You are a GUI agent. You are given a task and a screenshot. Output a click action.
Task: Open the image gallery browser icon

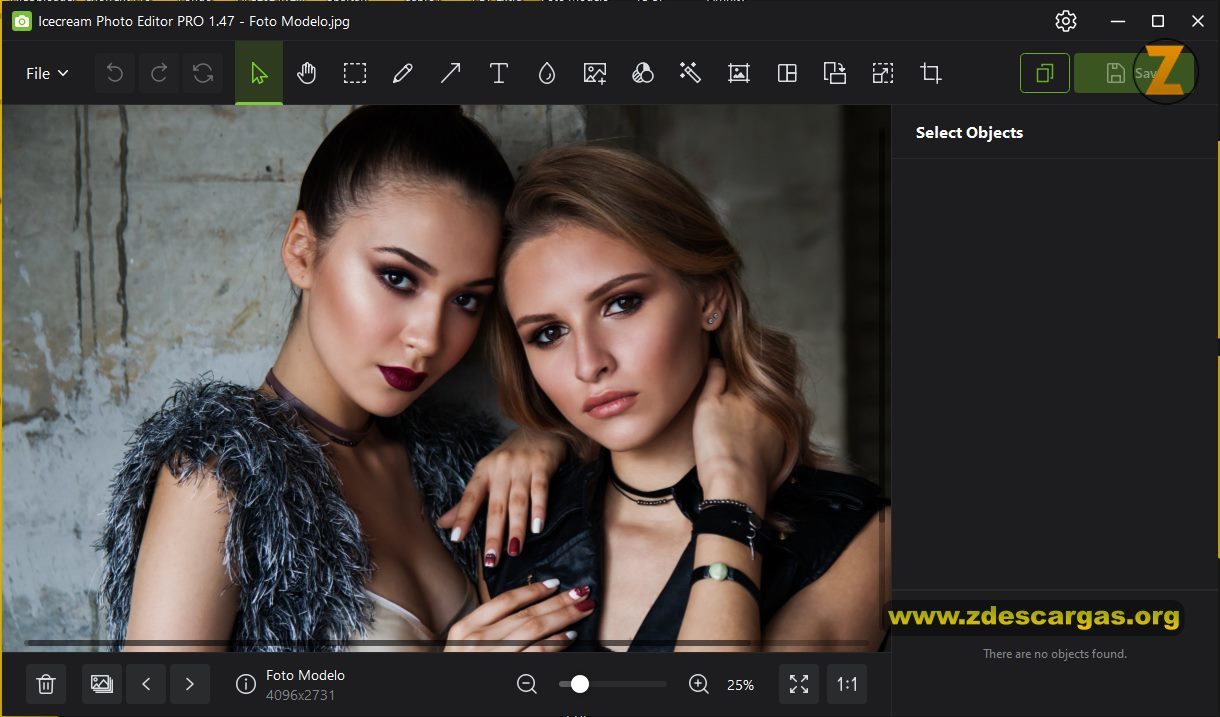(102, 684)
